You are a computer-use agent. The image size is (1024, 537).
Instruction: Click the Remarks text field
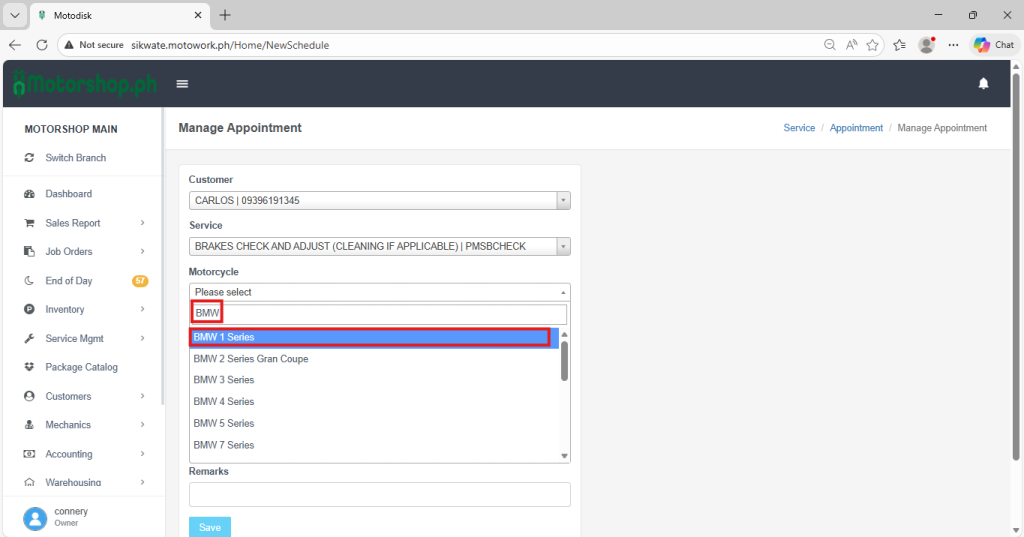coord(379,494)
